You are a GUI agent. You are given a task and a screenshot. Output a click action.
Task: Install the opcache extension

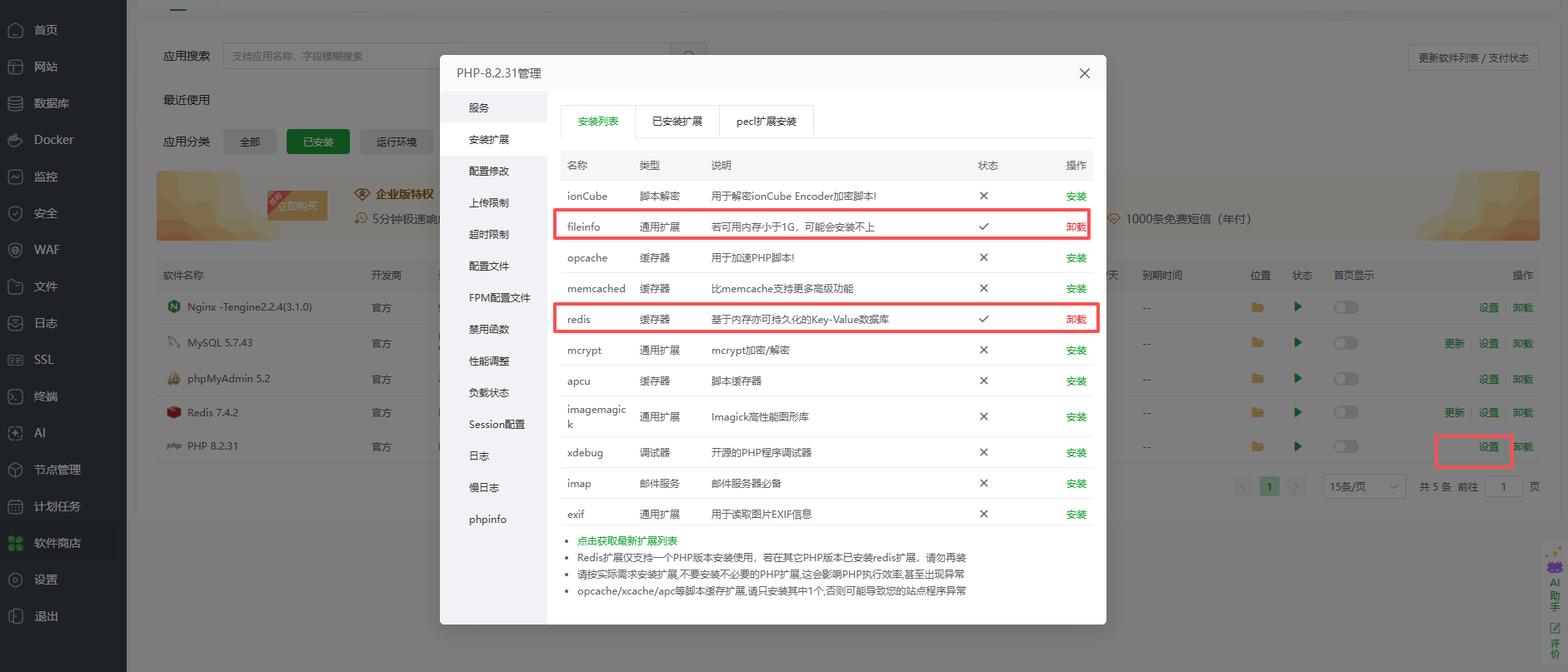pyautogui.click(x=1076, y=258)
